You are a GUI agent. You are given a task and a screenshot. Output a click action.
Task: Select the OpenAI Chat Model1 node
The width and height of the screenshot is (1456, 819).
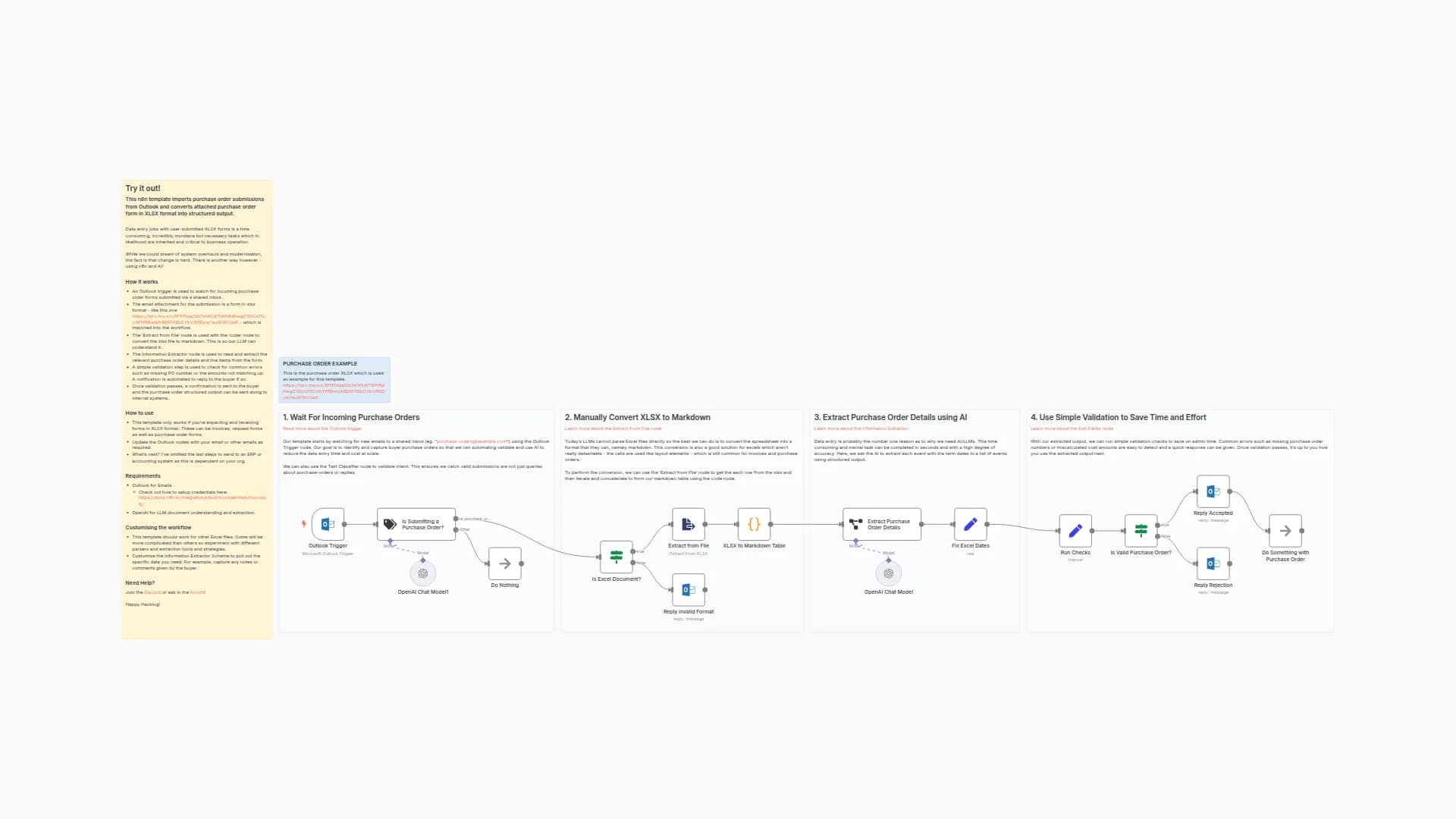(x=423, y=574)
